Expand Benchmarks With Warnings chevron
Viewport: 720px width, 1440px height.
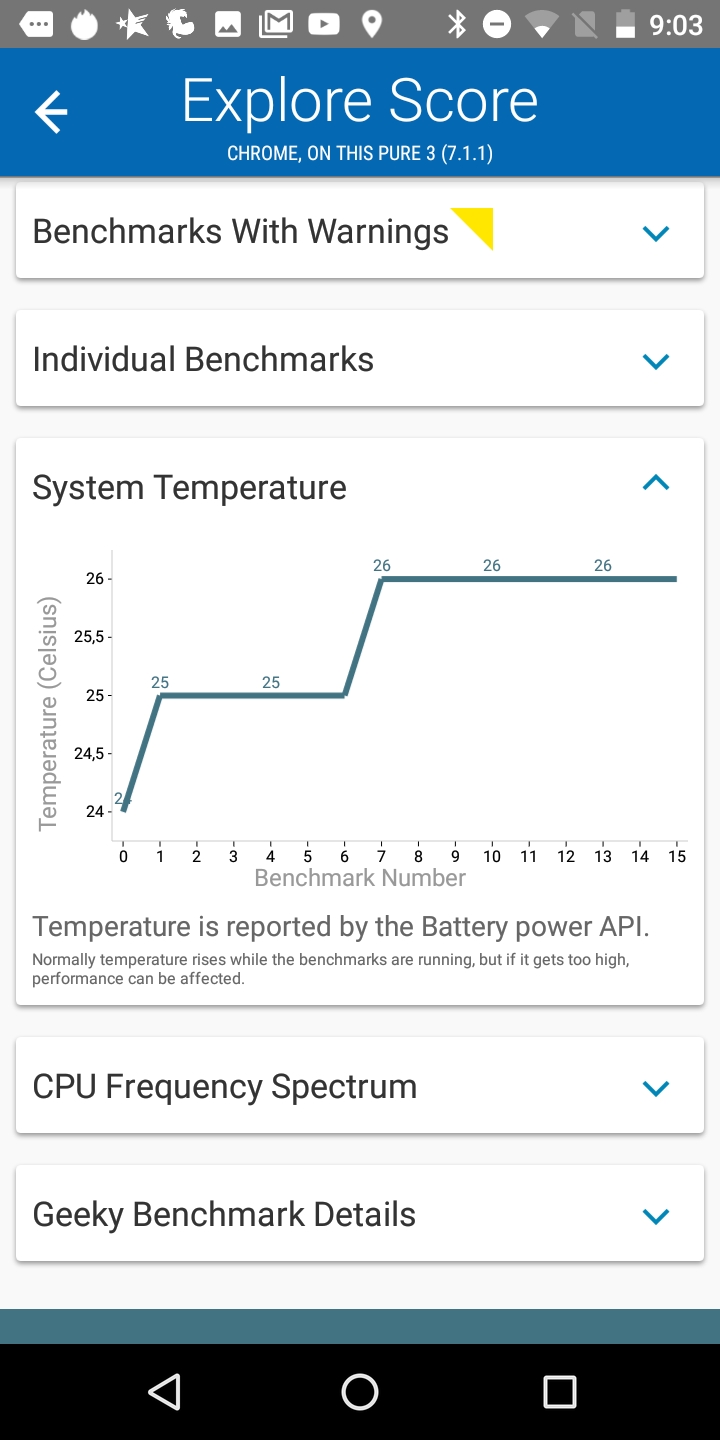[655, 233]
